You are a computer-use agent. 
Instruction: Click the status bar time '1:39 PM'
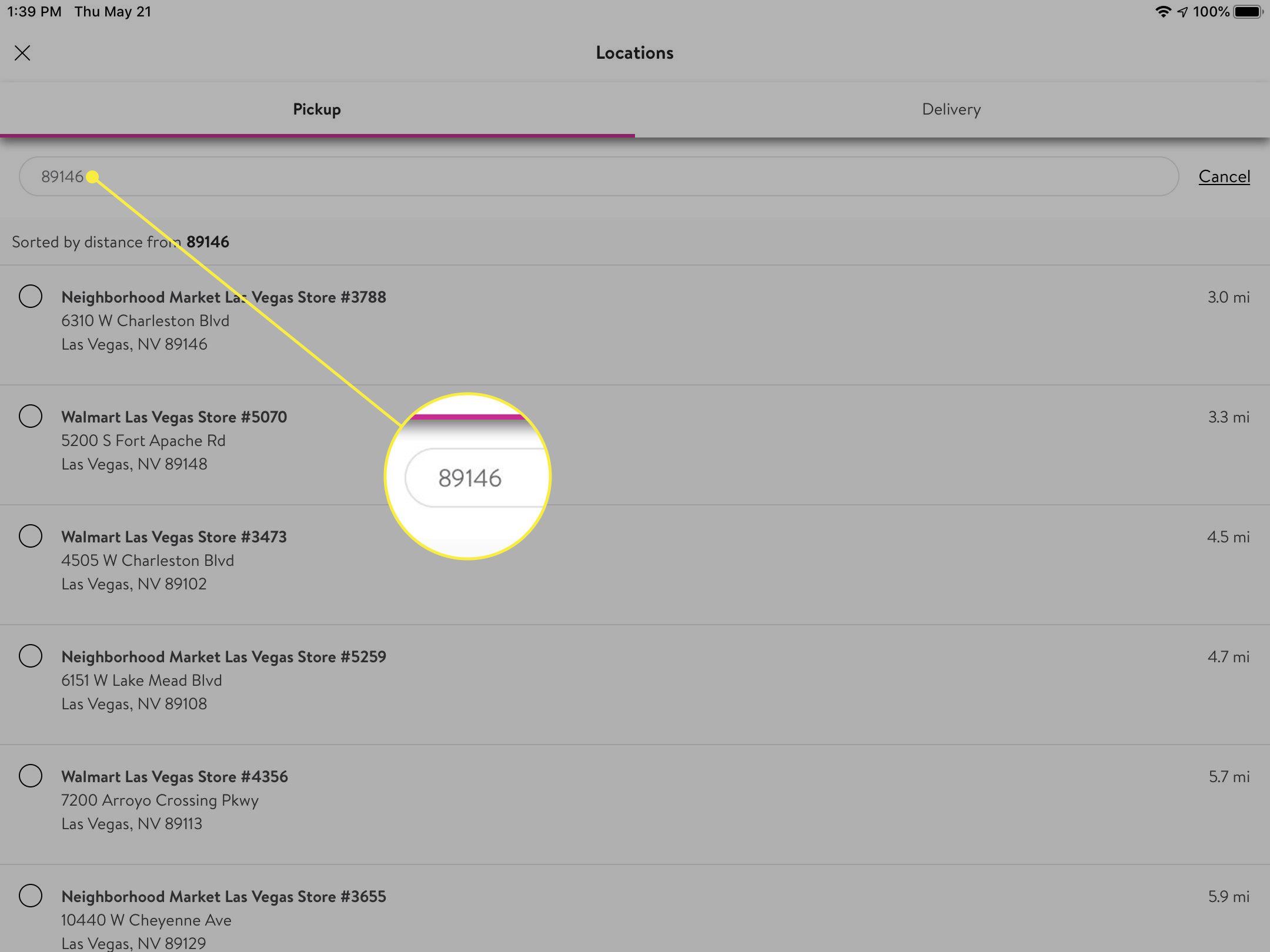tap(34, 12)
